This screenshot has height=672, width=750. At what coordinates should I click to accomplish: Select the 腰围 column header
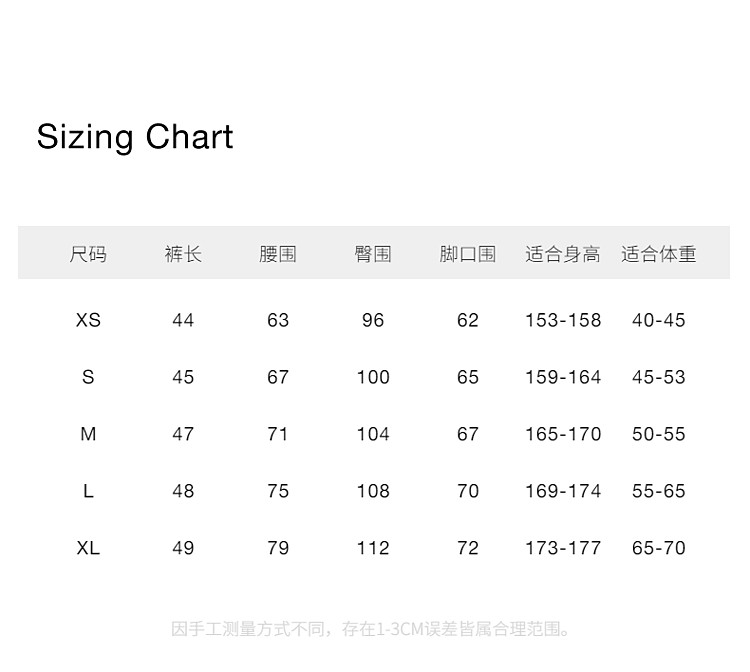(x=278, y=254)
